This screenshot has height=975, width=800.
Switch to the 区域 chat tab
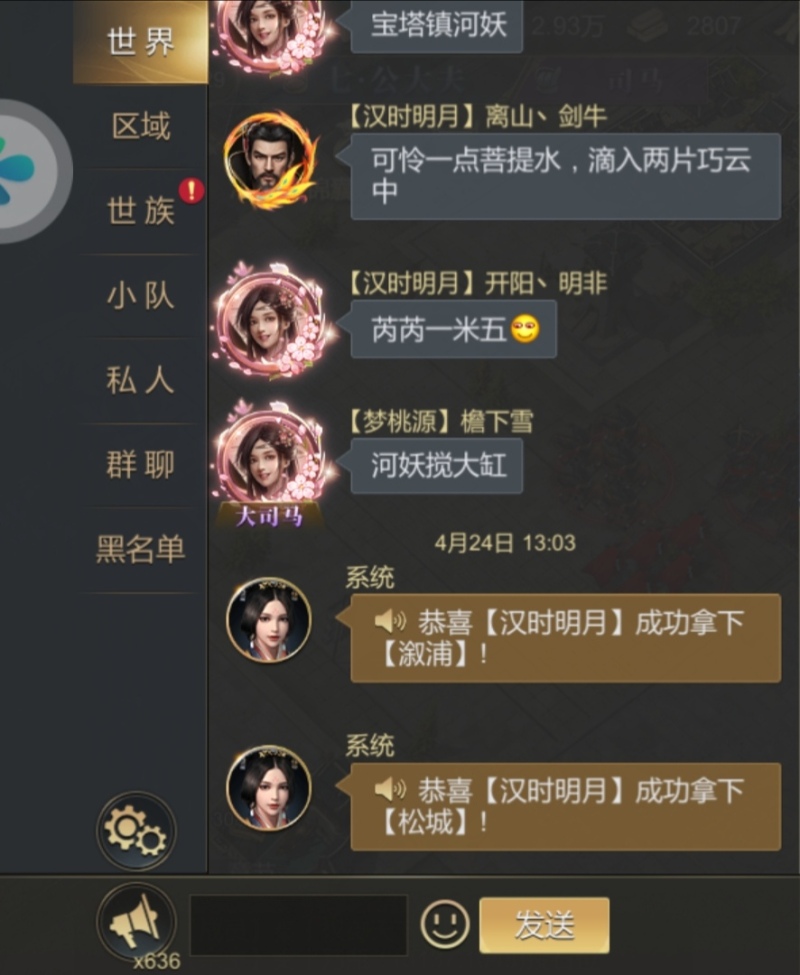(x=140, y=126)
